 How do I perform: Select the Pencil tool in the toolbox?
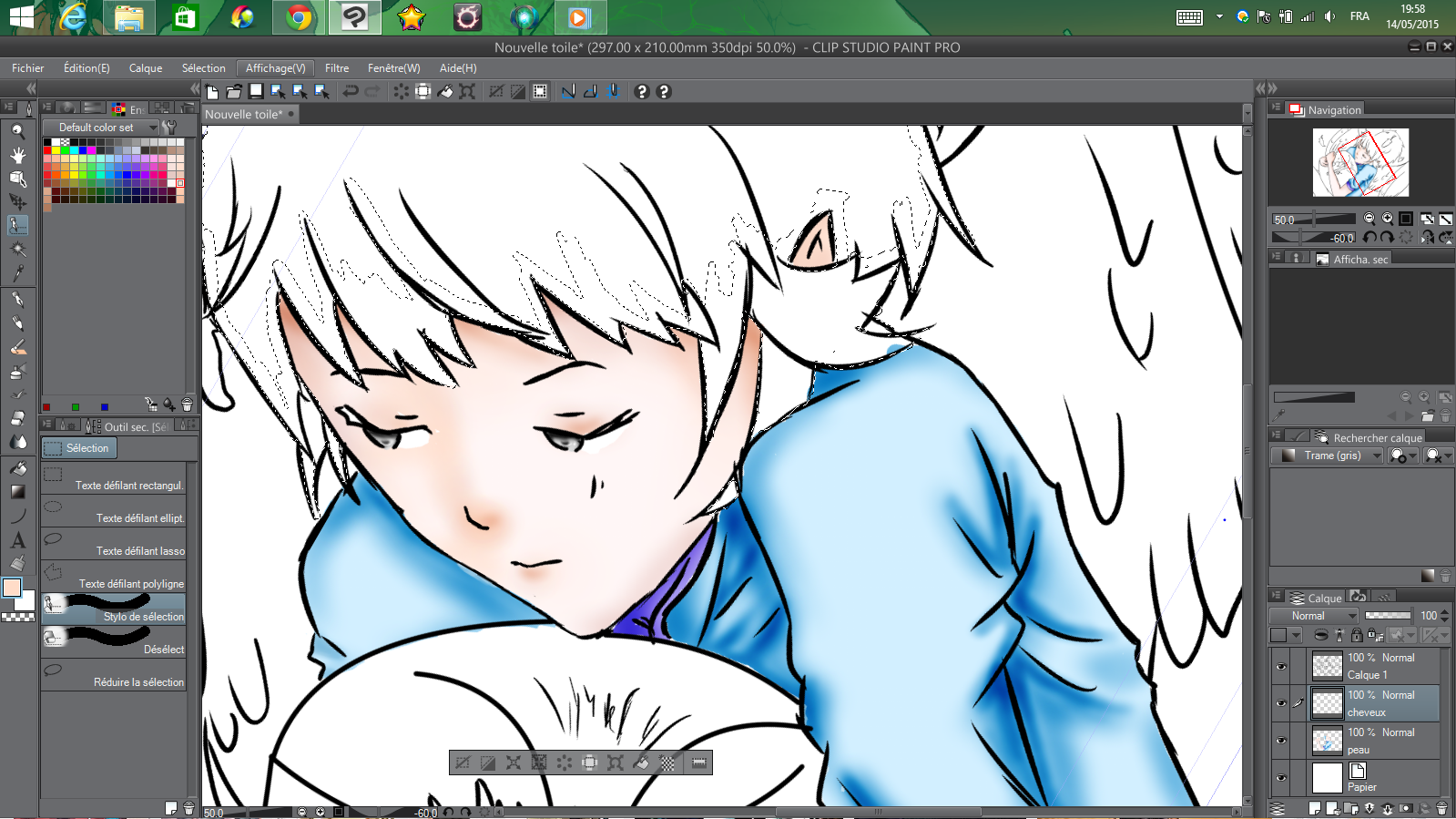[x=17, y=323]
